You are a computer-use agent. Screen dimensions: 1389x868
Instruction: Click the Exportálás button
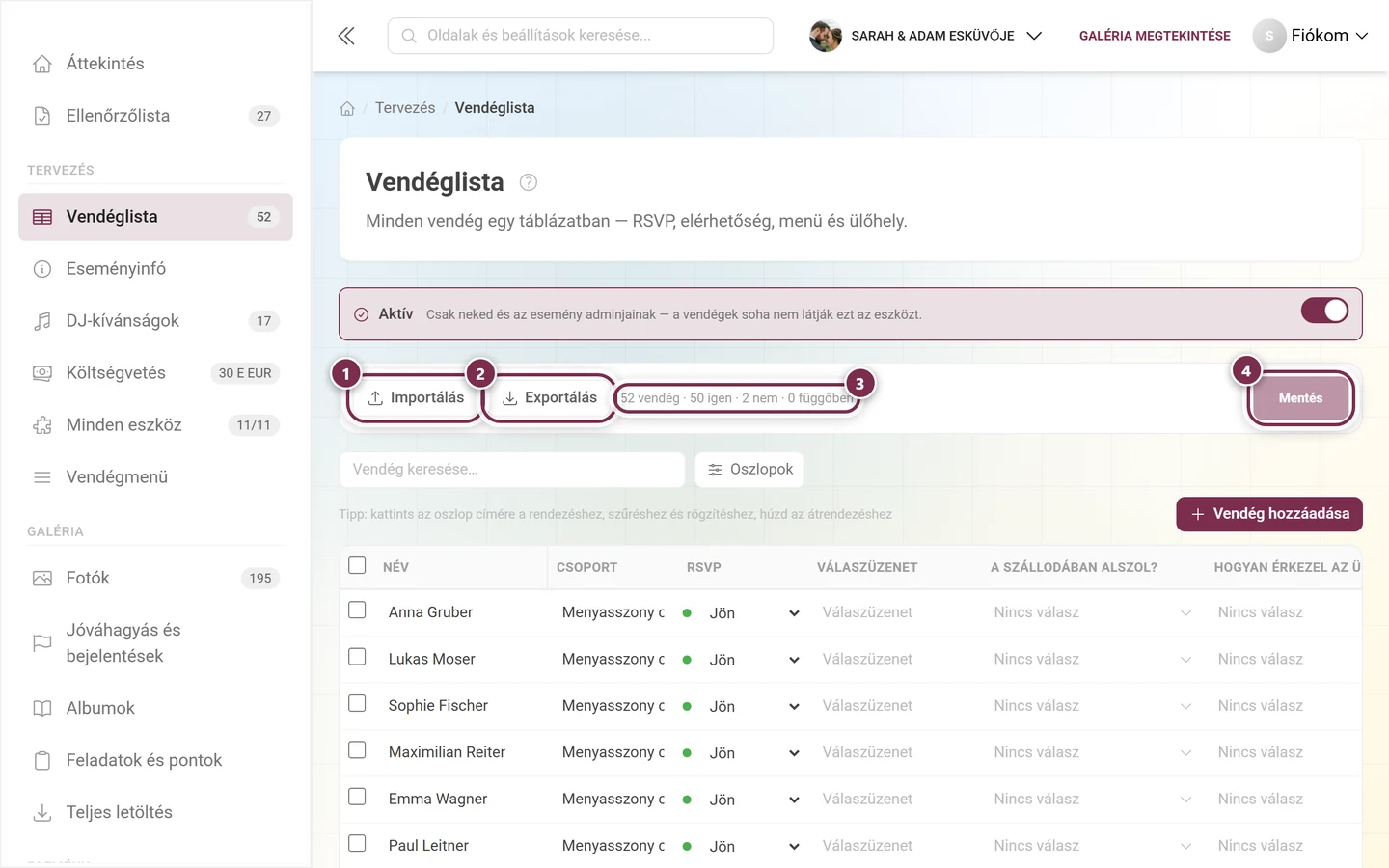pyautogui.click(x=550, y=398)
